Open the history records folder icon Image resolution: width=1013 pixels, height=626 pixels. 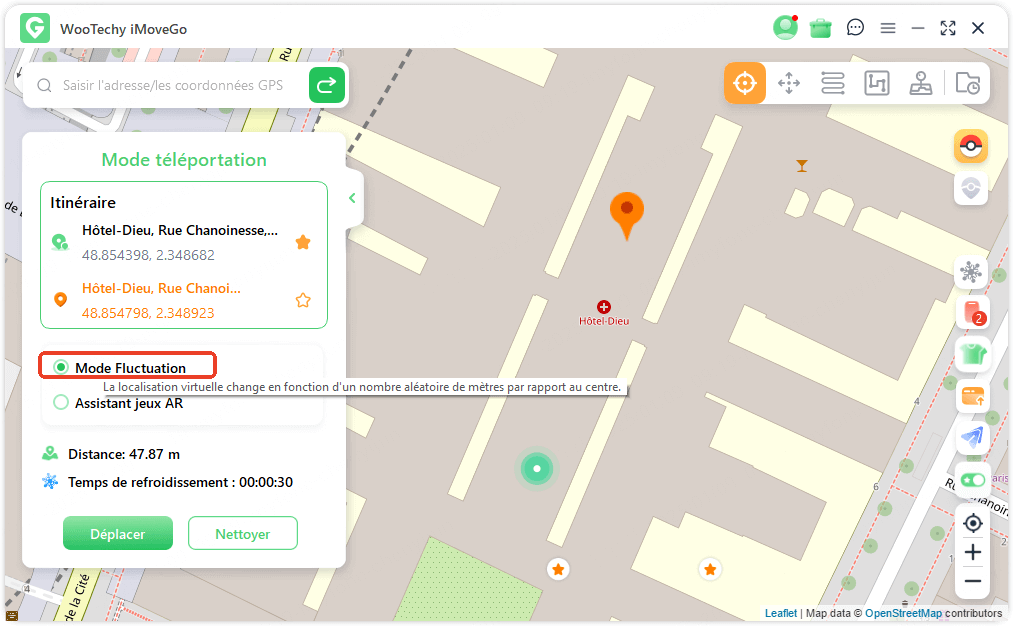(x=967, y=83)
